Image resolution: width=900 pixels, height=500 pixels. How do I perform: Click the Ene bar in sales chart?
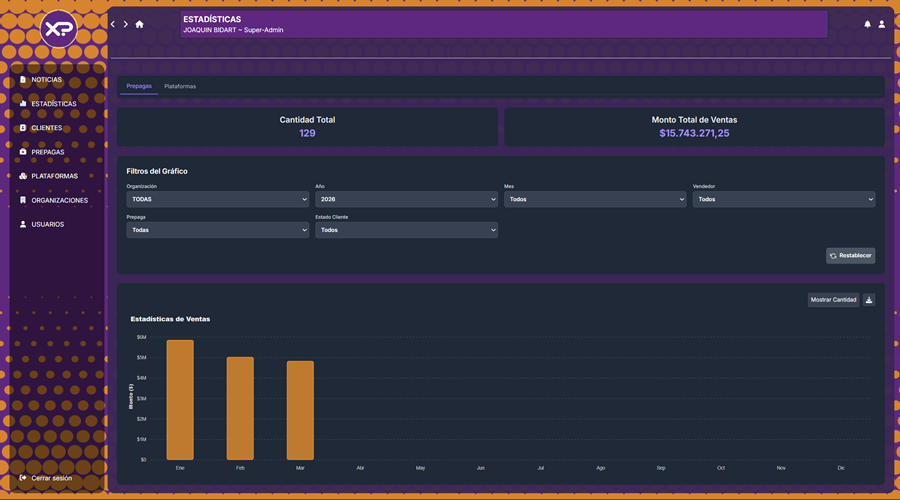click(x=180, y=400)
